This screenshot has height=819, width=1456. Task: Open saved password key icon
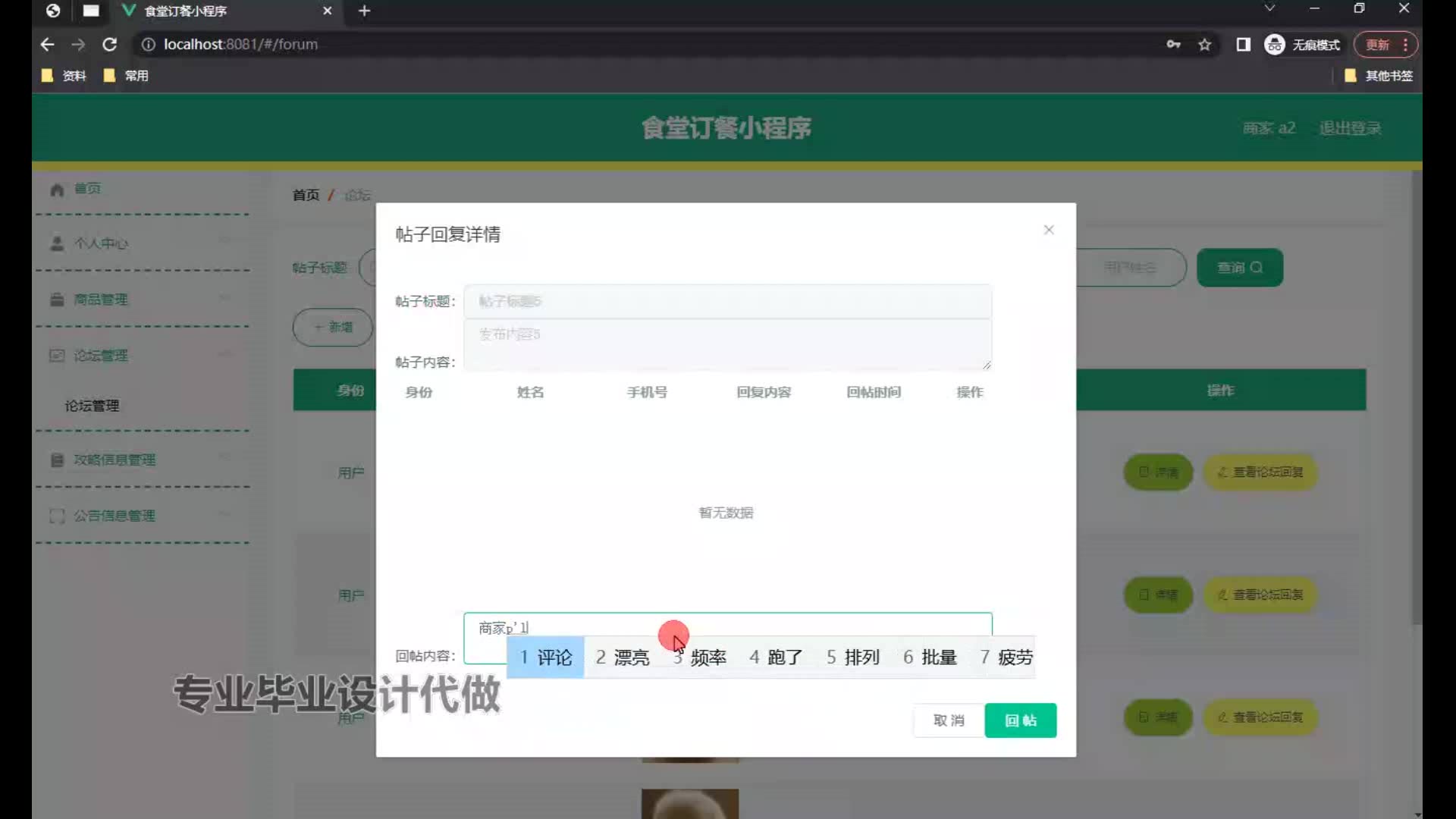pyautogui.click(x=1173, y=45)
